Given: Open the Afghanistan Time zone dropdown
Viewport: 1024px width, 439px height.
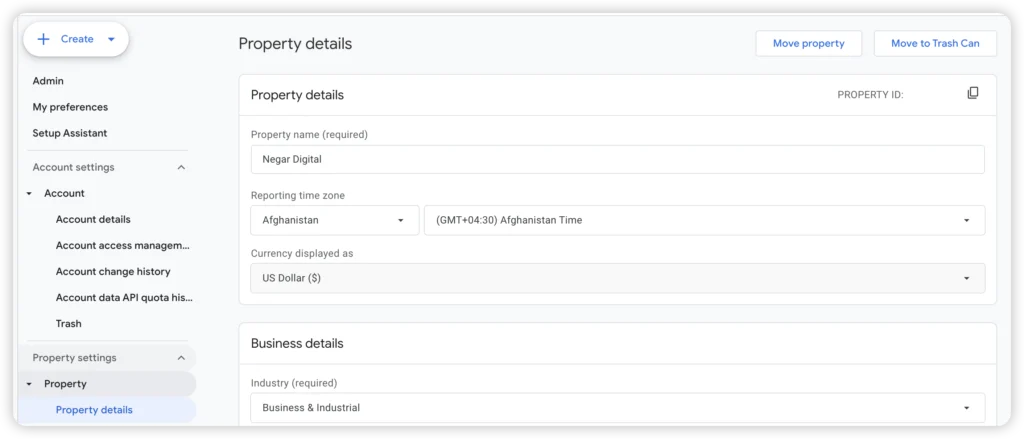Looking at the screenshot, I should (704, 220).
